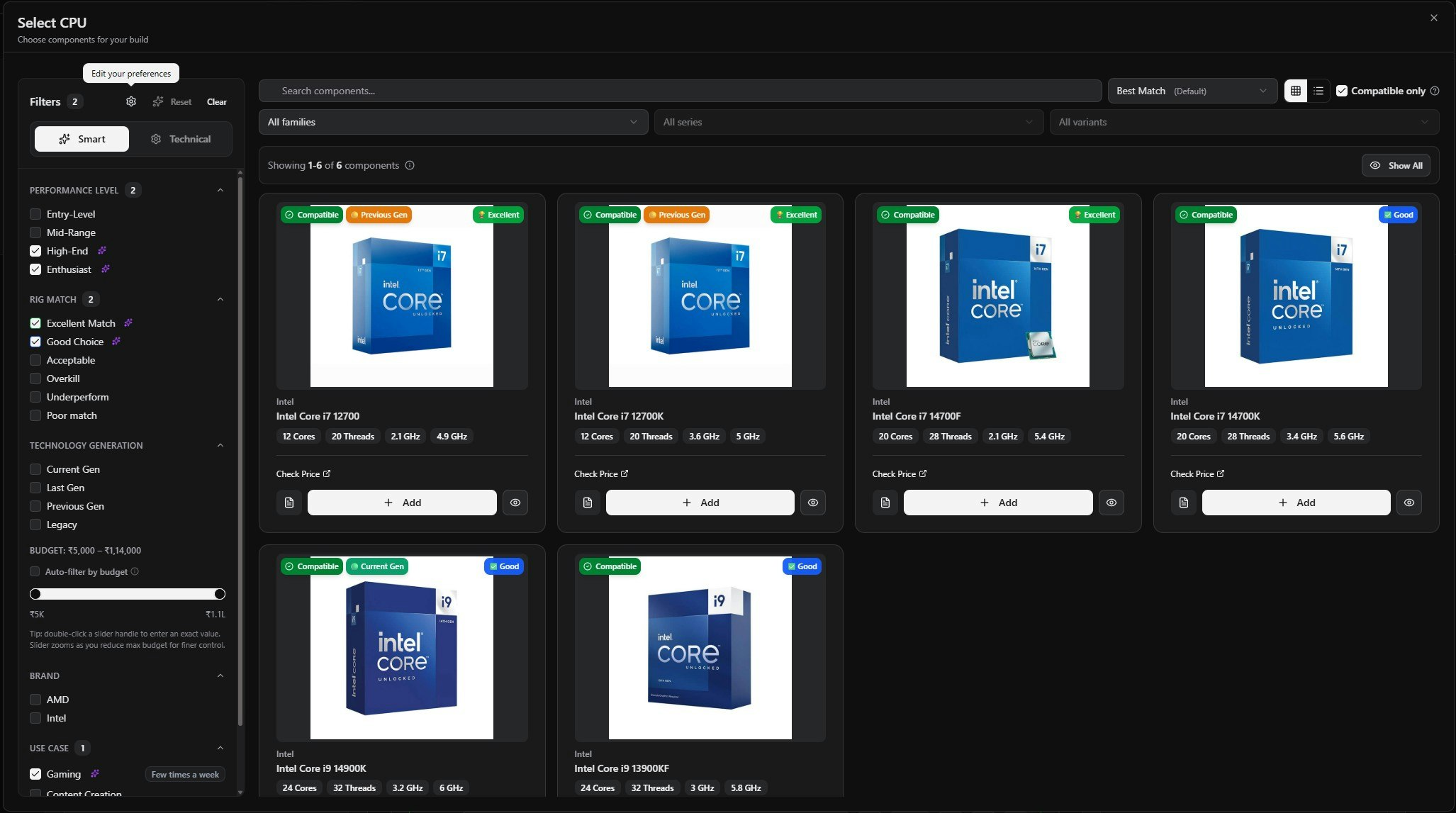Check the Intel brand checkbox

point(35,718)
